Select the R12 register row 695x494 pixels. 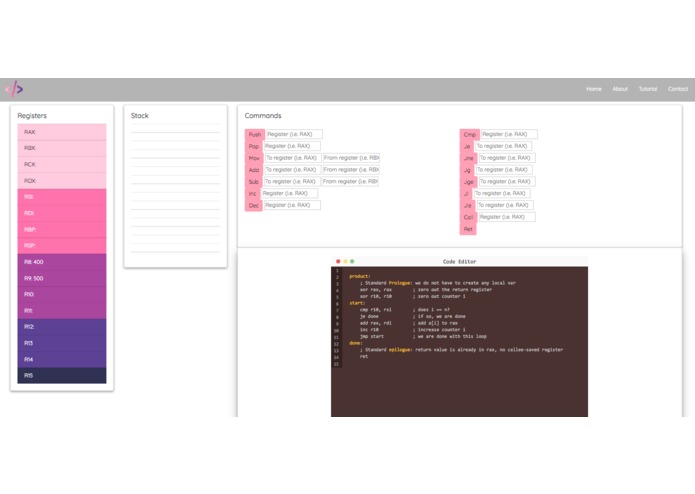(62, 327)
